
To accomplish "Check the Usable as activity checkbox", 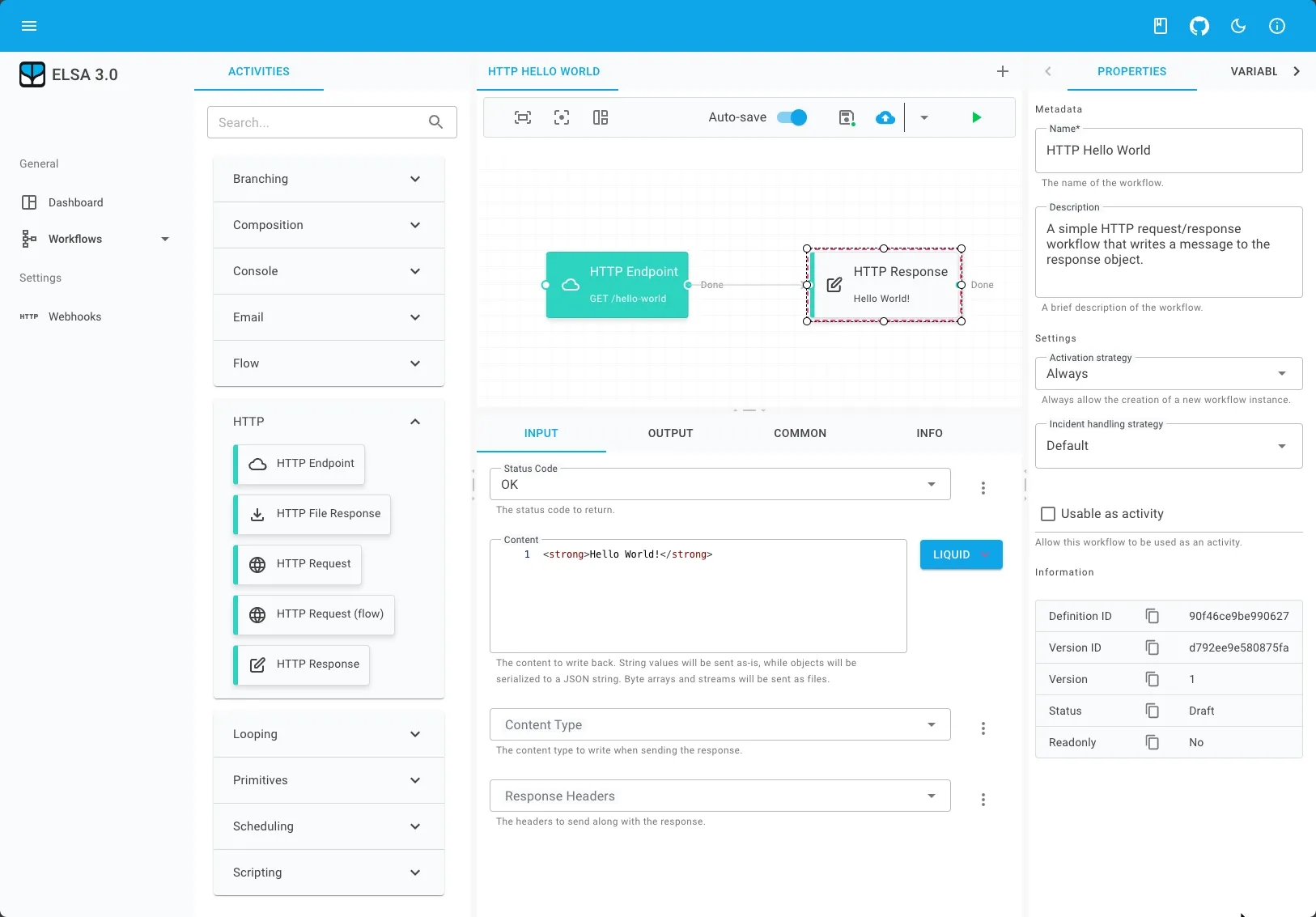I will pyautogui.click(x=1048, y=514).
